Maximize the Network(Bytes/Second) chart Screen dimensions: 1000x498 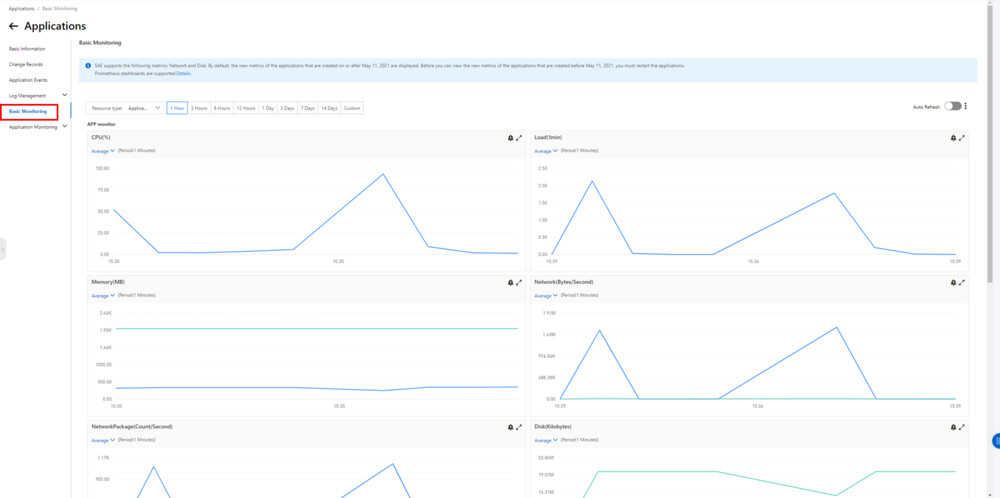pyautogui.click(x=962, y=282)
